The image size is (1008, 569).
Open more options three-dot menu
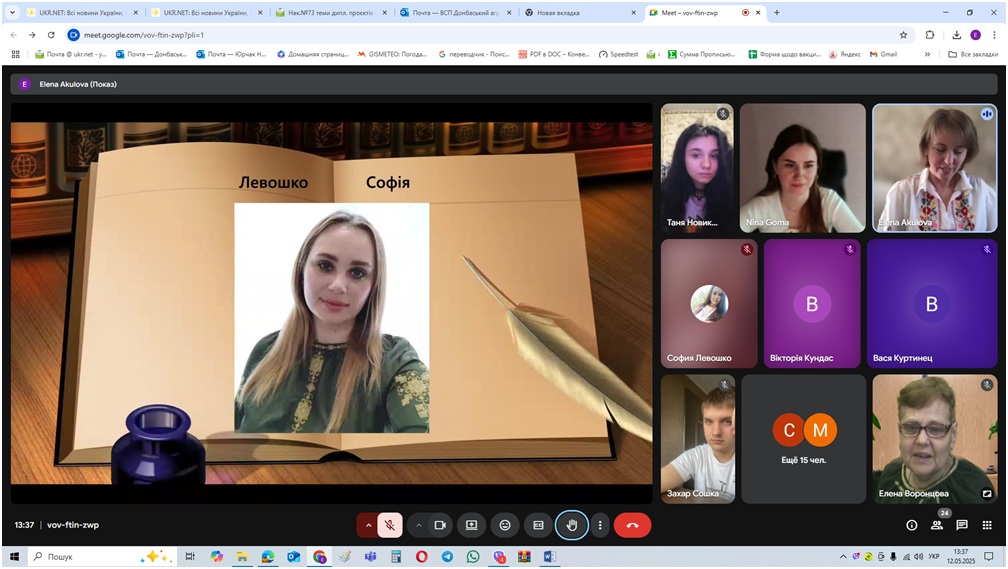[600, 525]
